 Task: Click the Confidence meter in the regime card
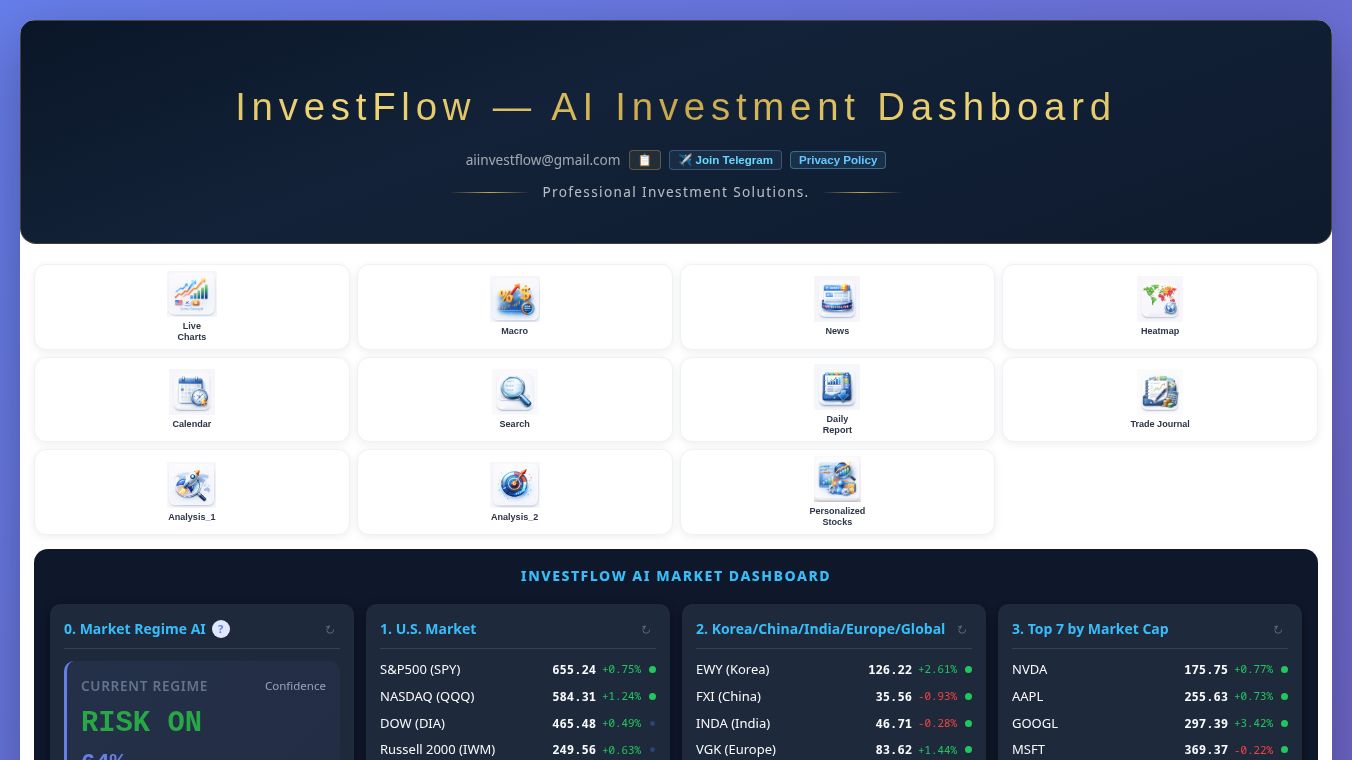pyautogui.click(x=295, y=686)
